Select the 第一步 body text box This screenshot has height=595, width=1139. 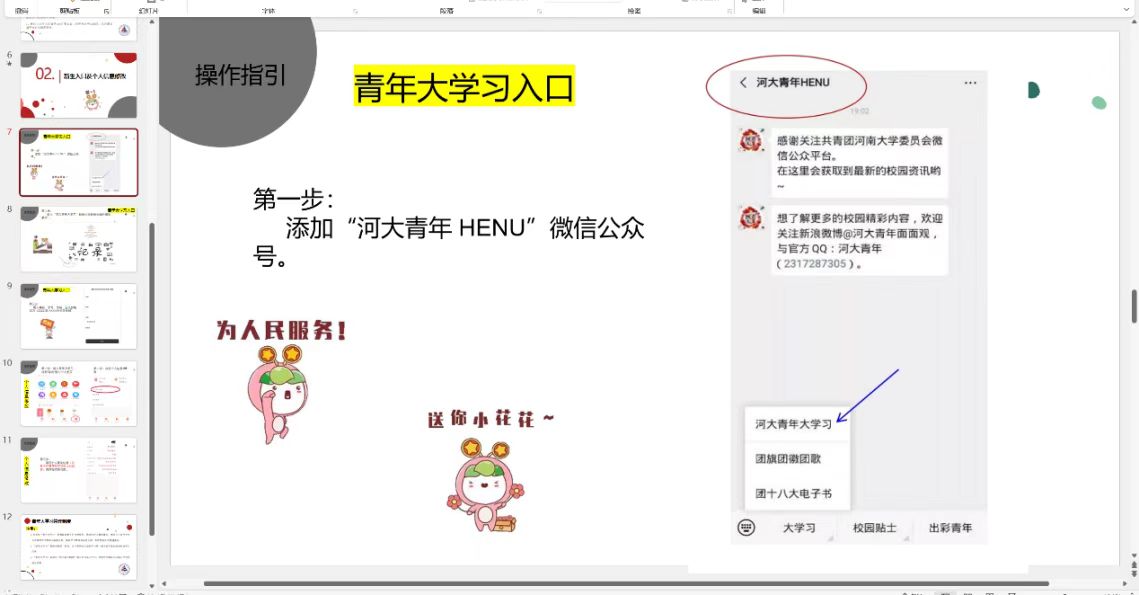point(448,227)
